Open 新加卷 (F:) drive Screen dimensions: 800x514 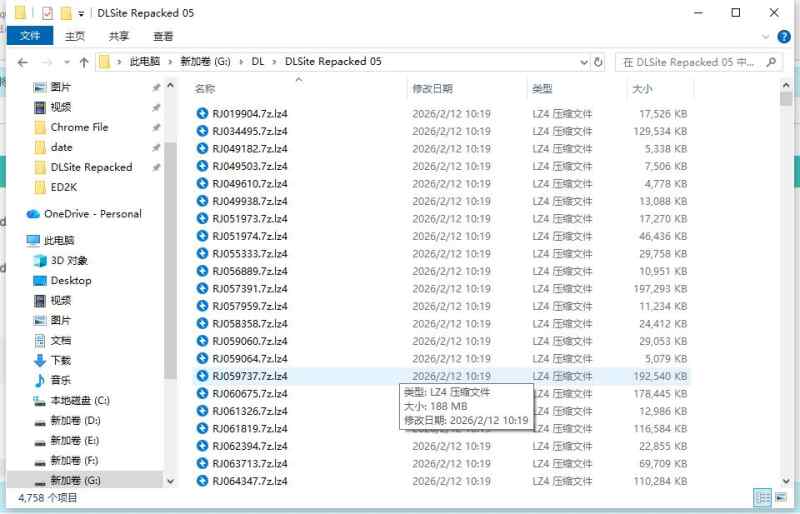pos(74,460)
